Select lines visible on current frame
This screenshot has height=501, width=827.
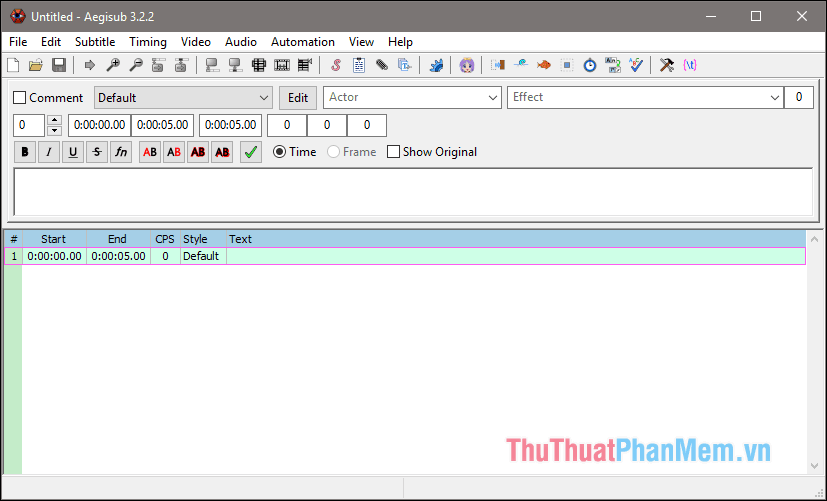(x=258, y=65)
